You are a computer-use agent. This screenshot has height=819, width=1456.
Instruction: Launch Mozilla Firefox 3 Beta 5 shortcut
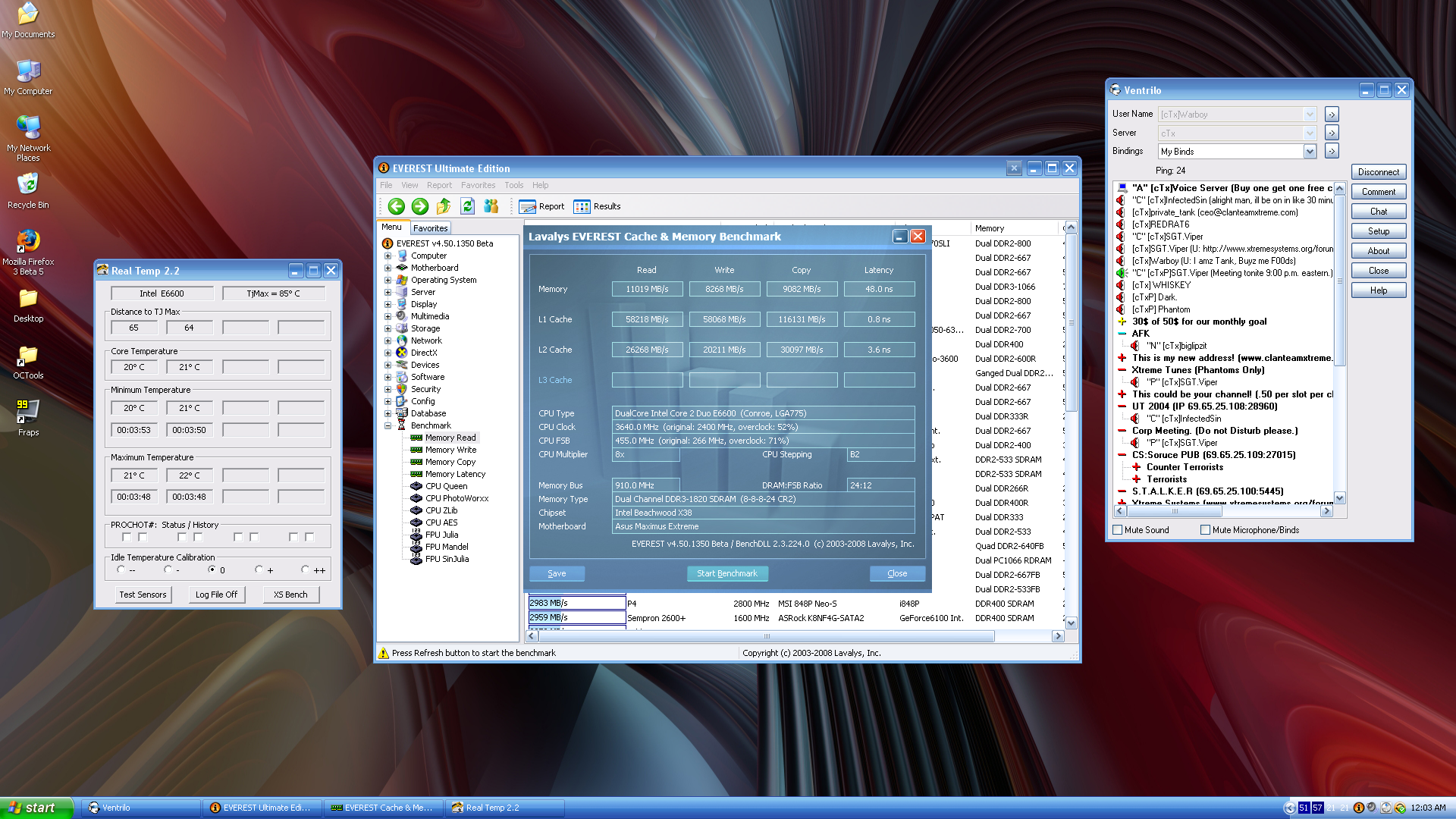[x=28, y=252]
